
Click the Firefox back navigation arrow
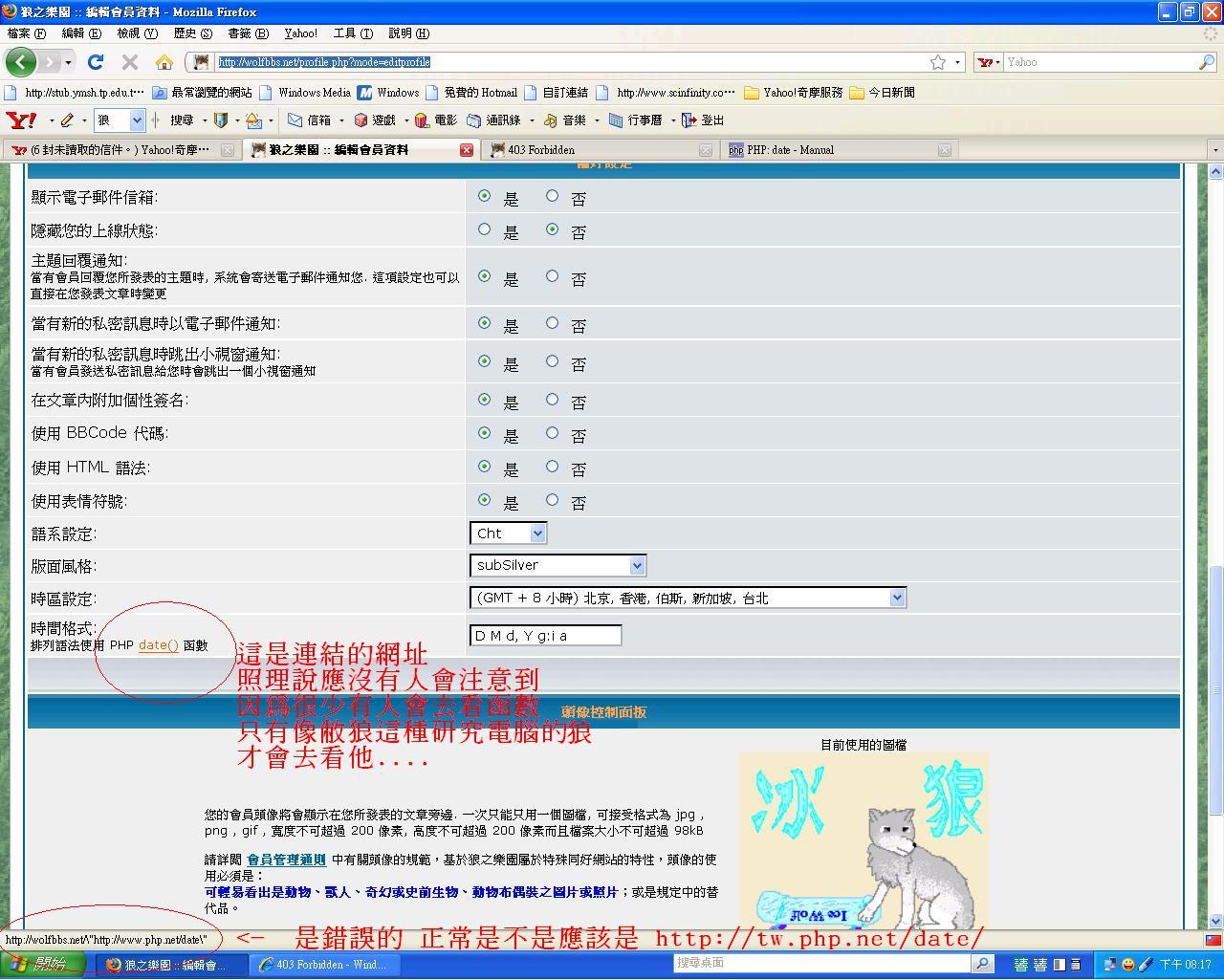click(21, 62)
